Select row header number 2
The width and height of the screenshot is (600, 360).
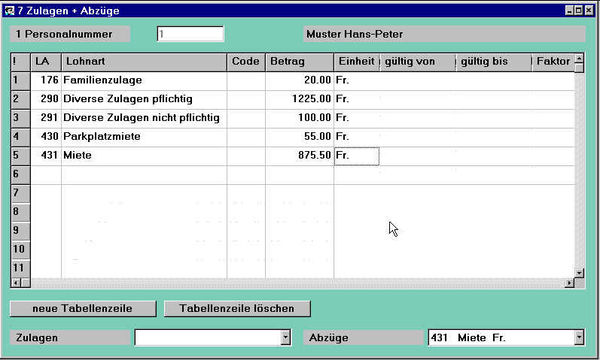pyautogui.click(x=20, y=99)
